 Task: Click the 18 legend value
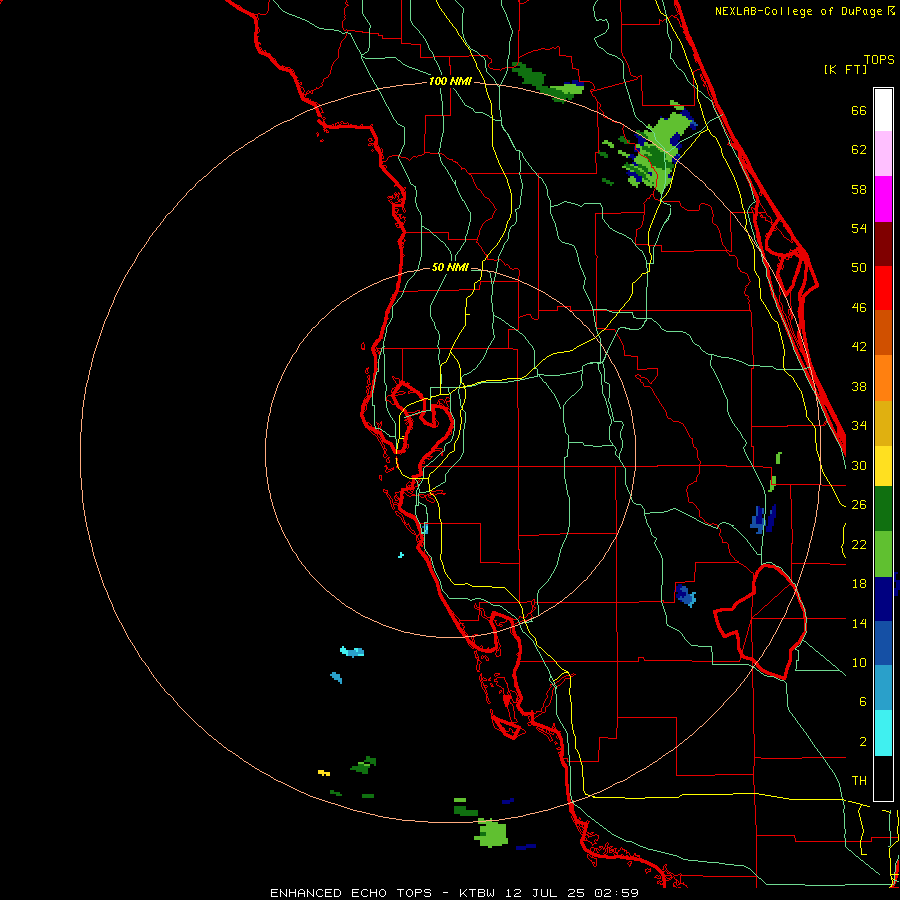859,584
